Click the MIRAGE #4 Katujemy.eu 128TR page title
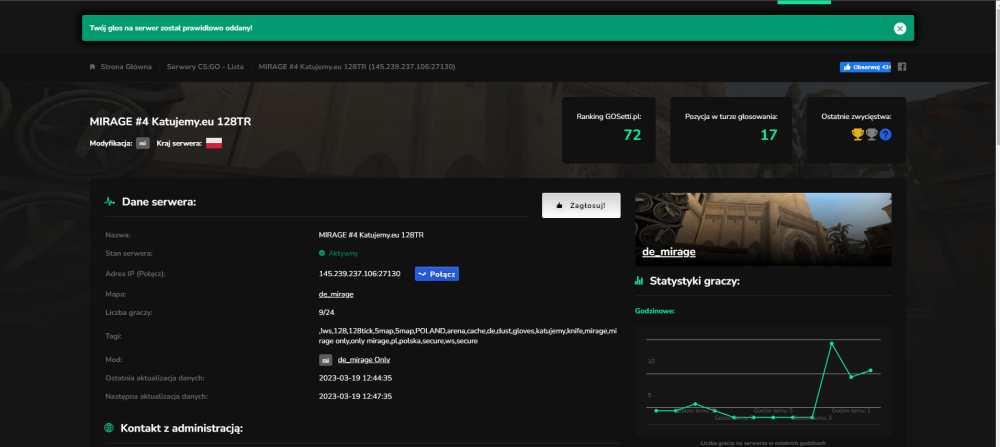The height and width of the screenshot is (447, 1000). click(170, 122)
